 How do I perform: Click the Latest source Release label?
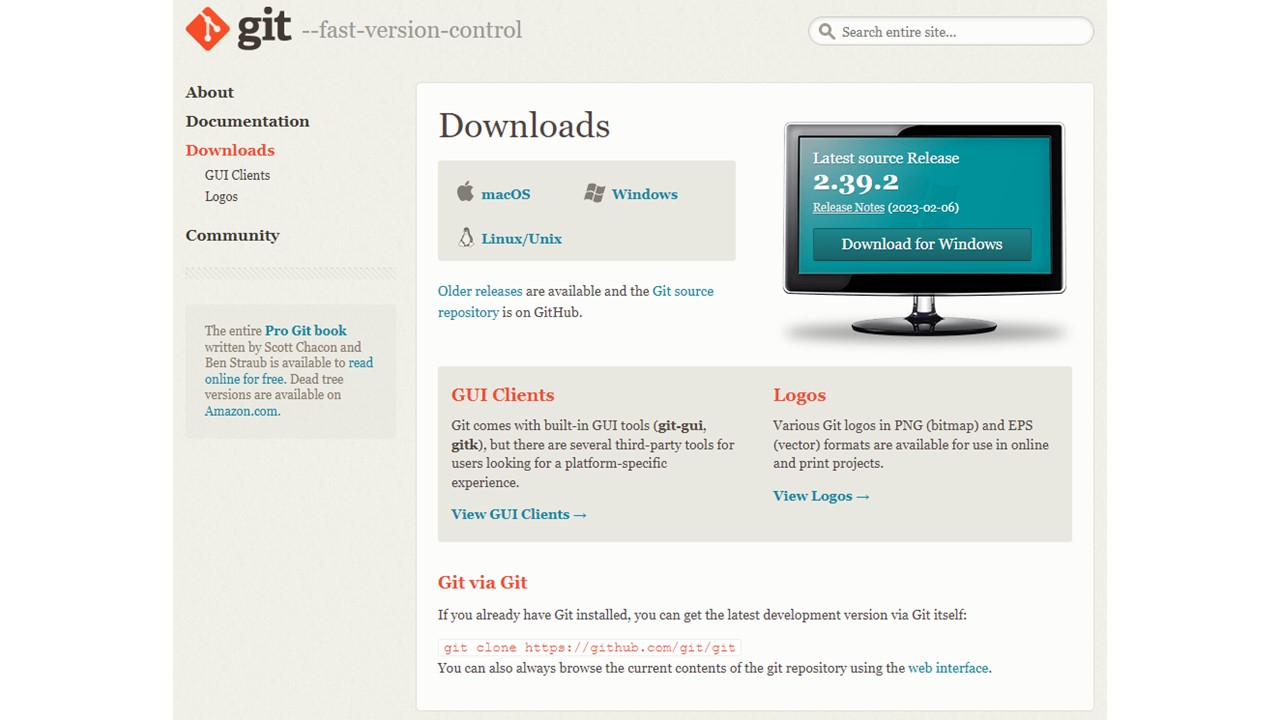[886, 158]
